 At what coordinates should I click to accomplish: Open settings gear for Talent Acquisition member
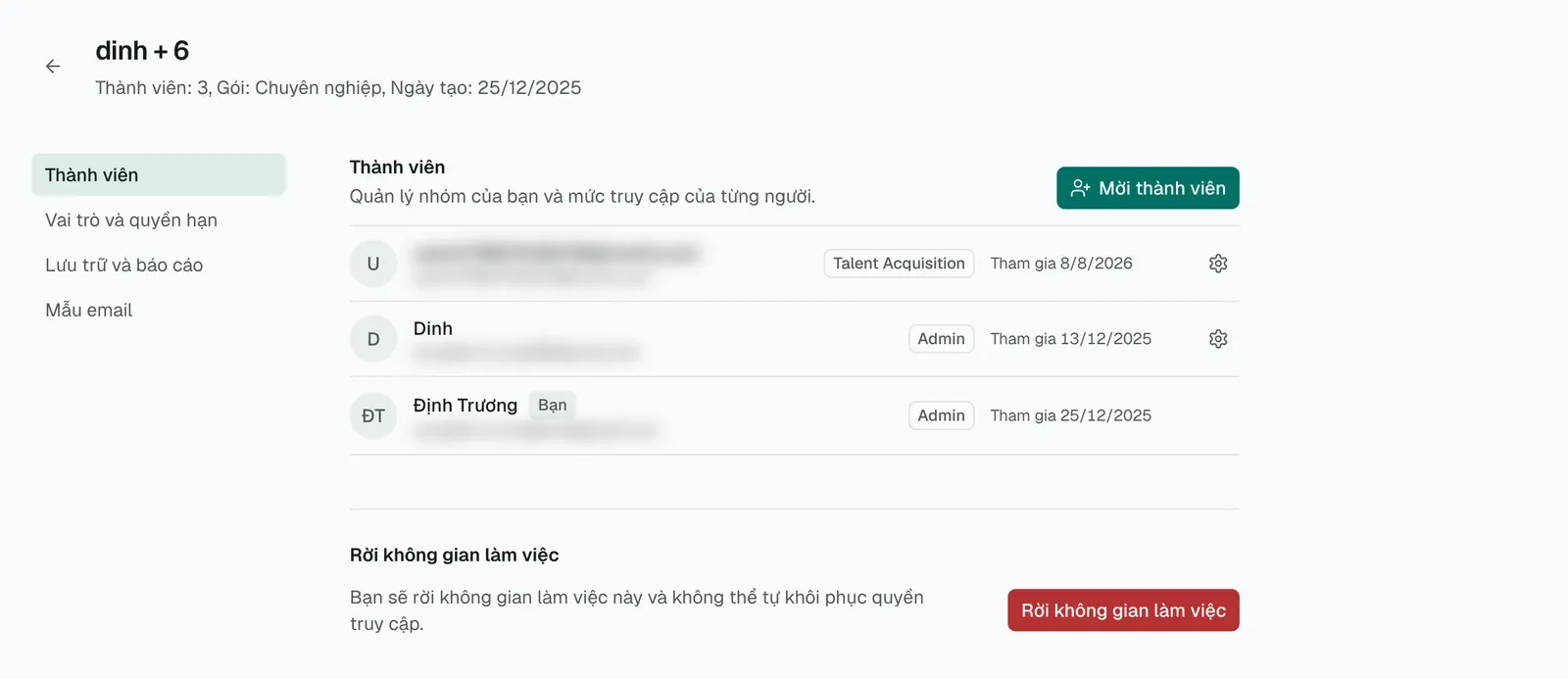pyautogui.click(x=1218, y=264)
